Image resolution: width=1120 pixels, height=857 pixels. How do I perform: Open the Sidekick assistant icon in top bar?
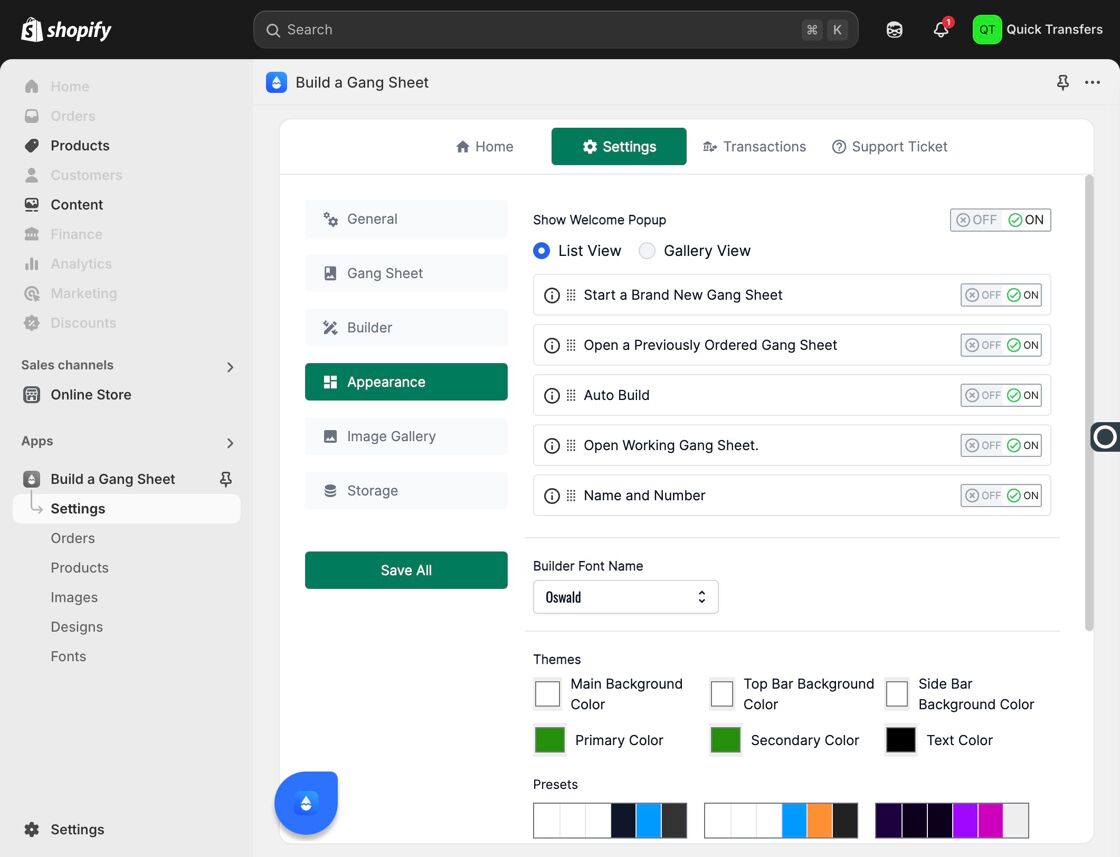click(x=894, y=30)
